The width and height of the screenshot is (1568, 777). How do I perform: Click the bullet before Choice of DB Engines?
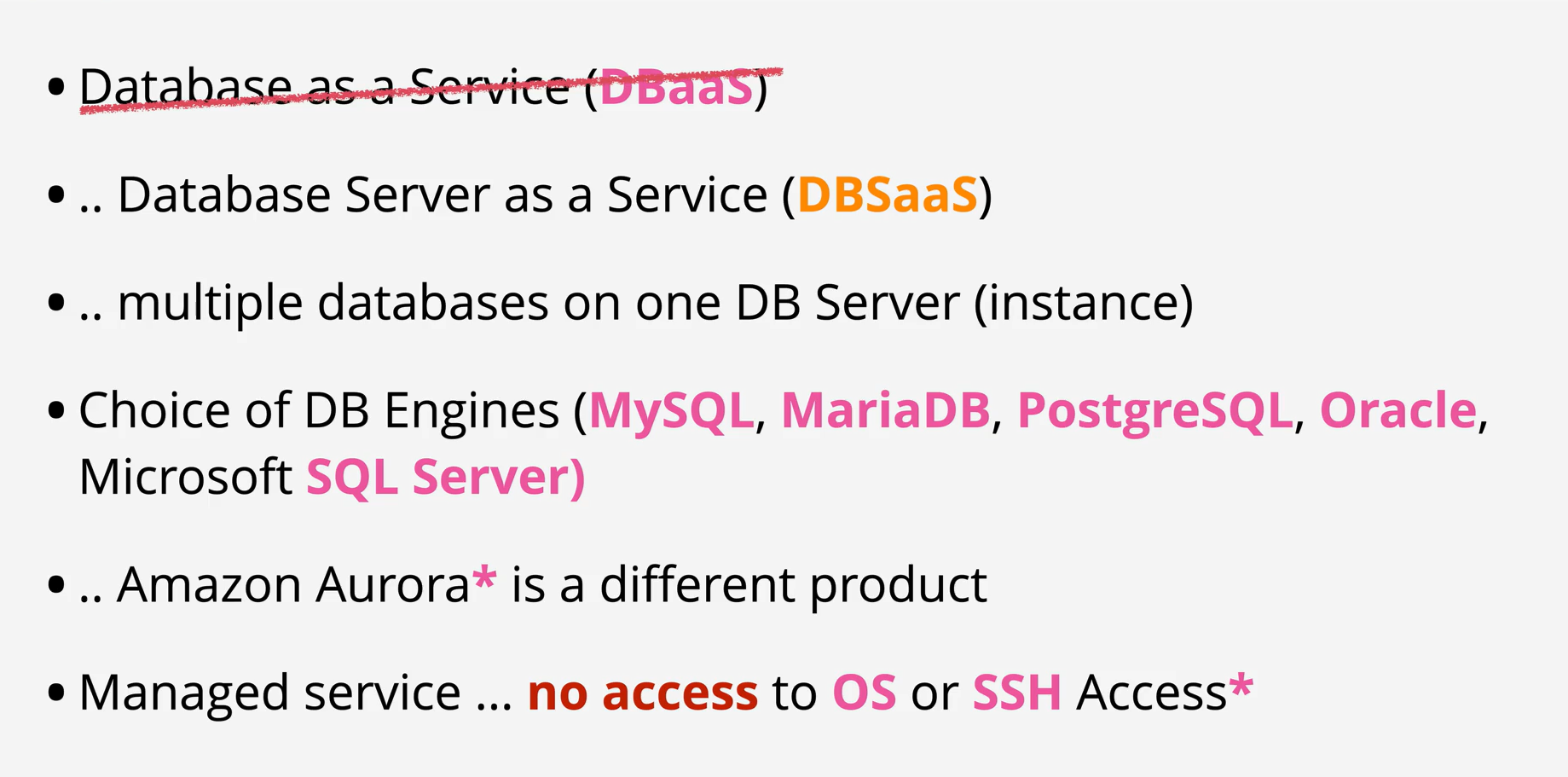coord(56,410)
